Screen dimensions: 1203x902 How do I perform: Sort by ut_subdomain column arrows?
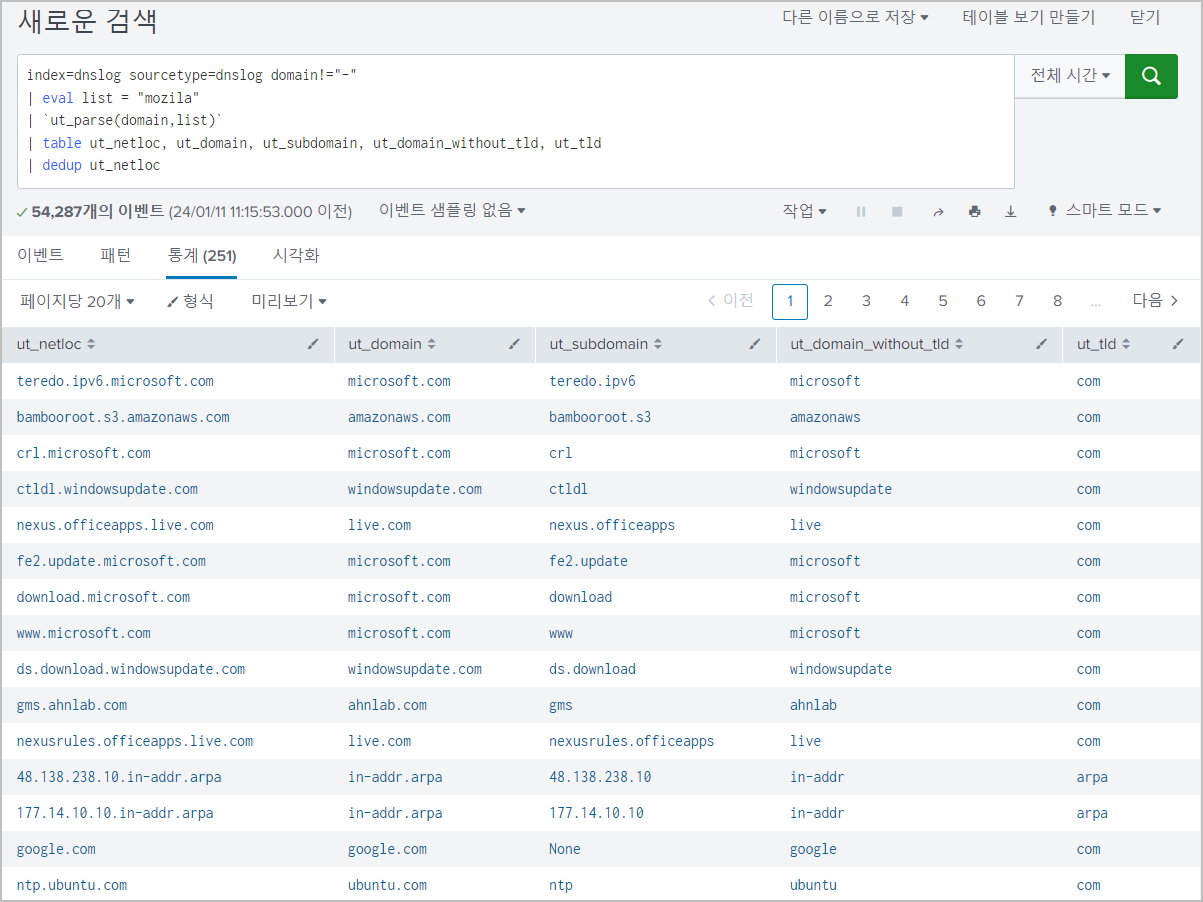tap(658, 344)
